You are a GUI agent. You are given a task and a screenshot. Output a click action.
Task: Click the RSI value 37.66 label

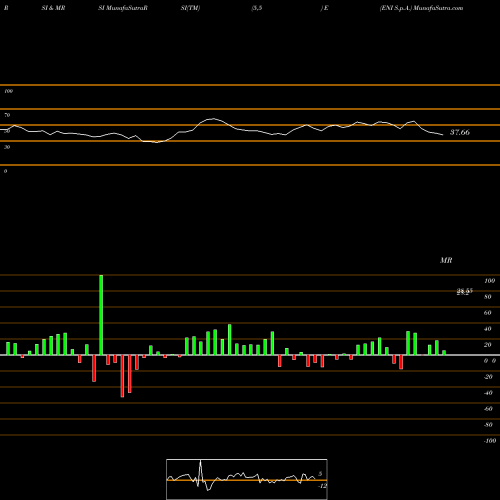(460, 132)
